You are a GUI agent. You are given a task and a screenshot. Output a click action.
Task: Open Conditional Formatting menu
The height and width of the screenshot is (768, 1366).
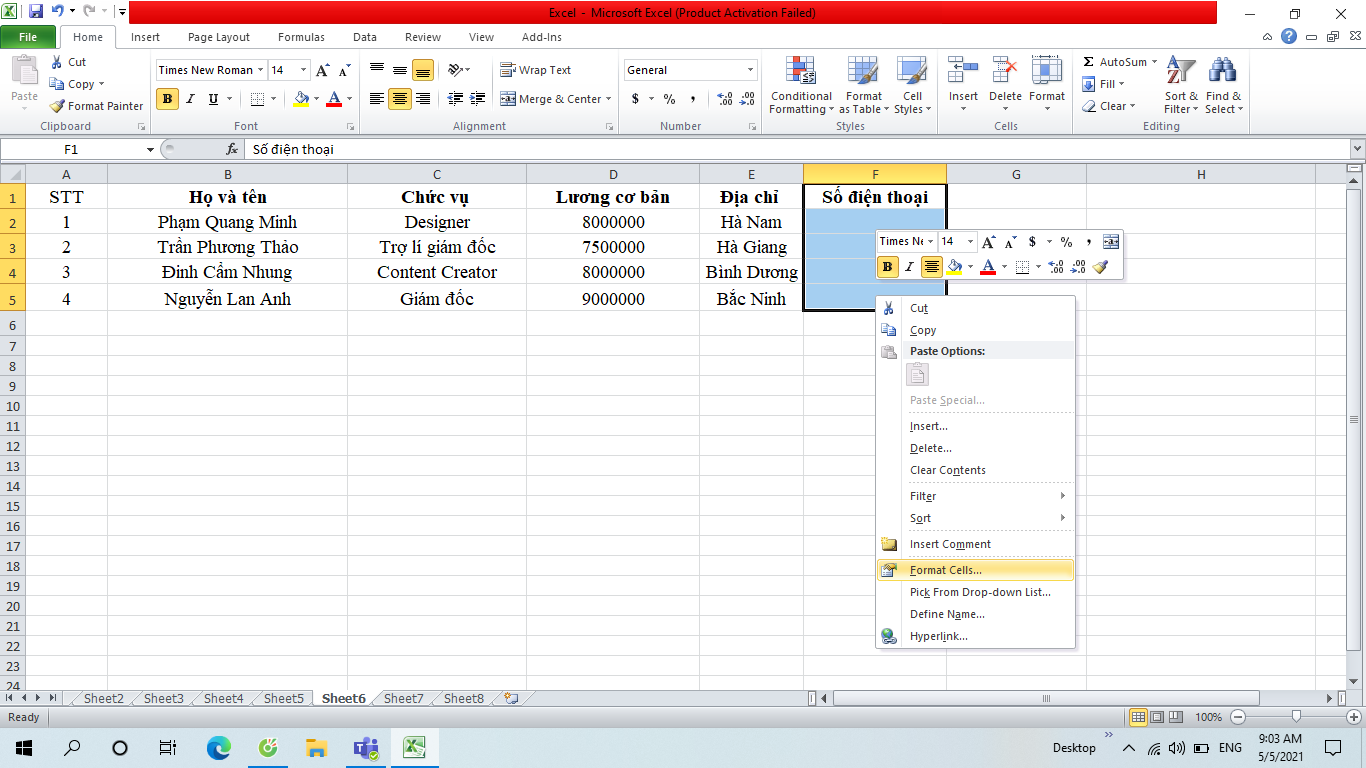[x=801, y=87]
